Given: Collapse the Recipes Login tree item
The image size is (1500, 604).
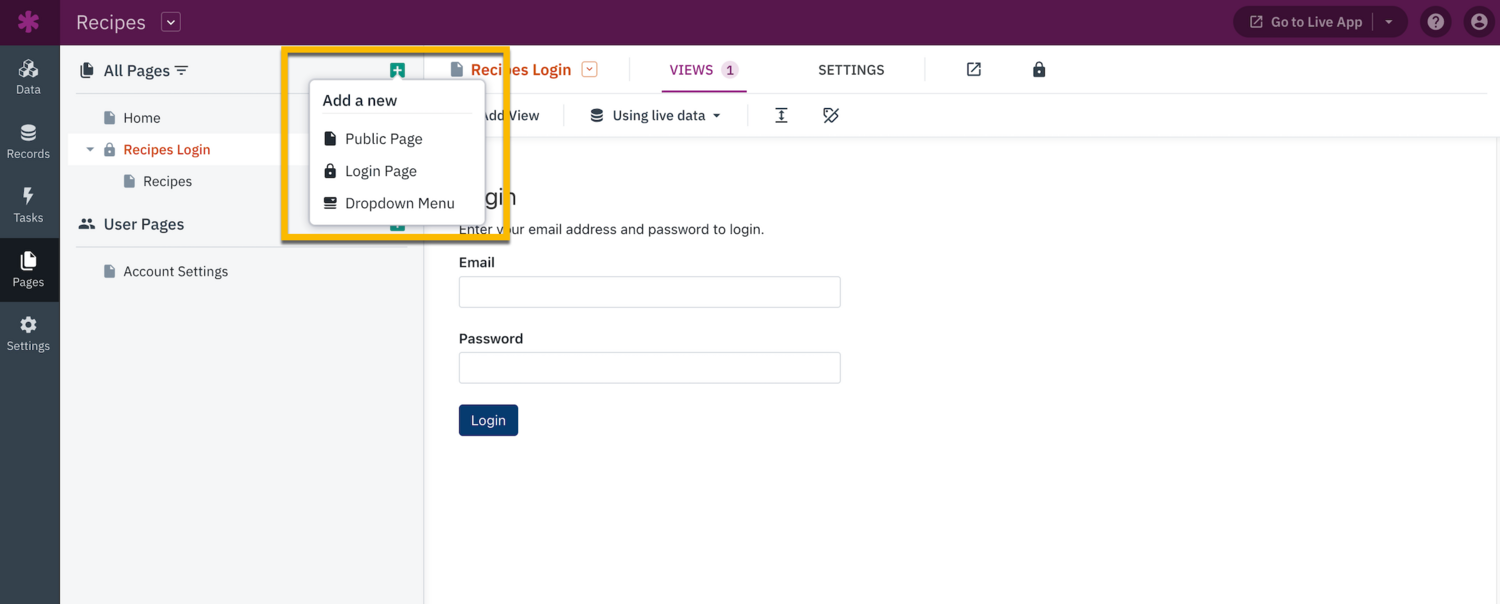Looking at the screenshot, I should [x=90, y=150].
